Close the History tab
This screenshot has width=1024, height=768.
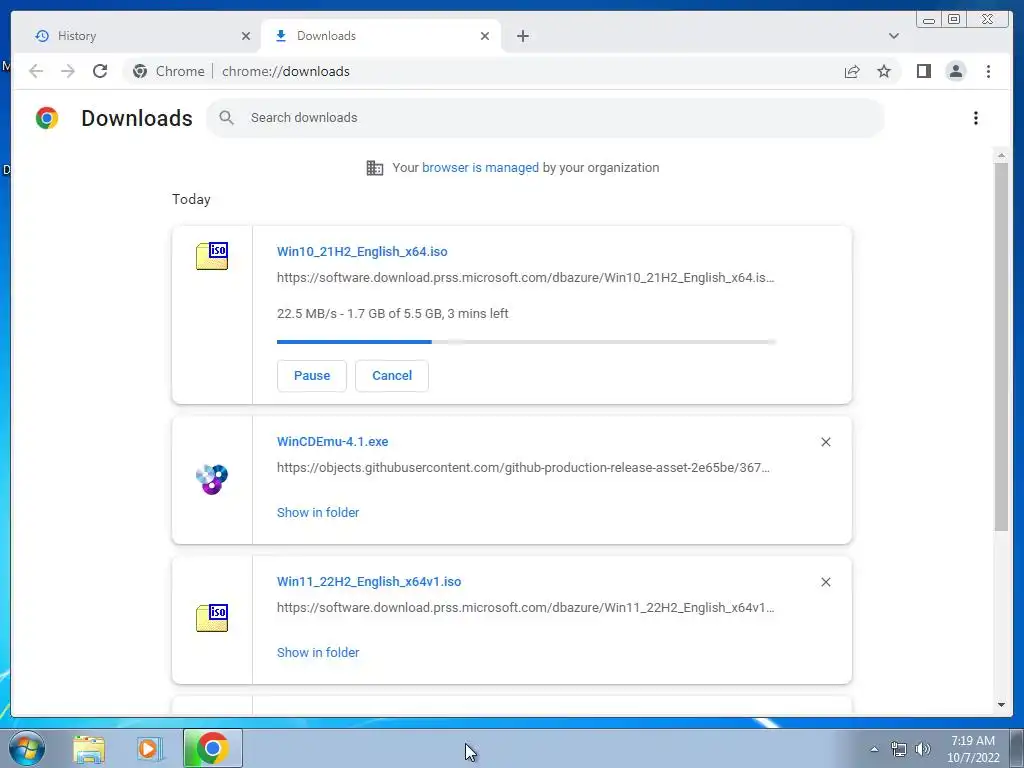pyautogui.click(x=246, y=36)
